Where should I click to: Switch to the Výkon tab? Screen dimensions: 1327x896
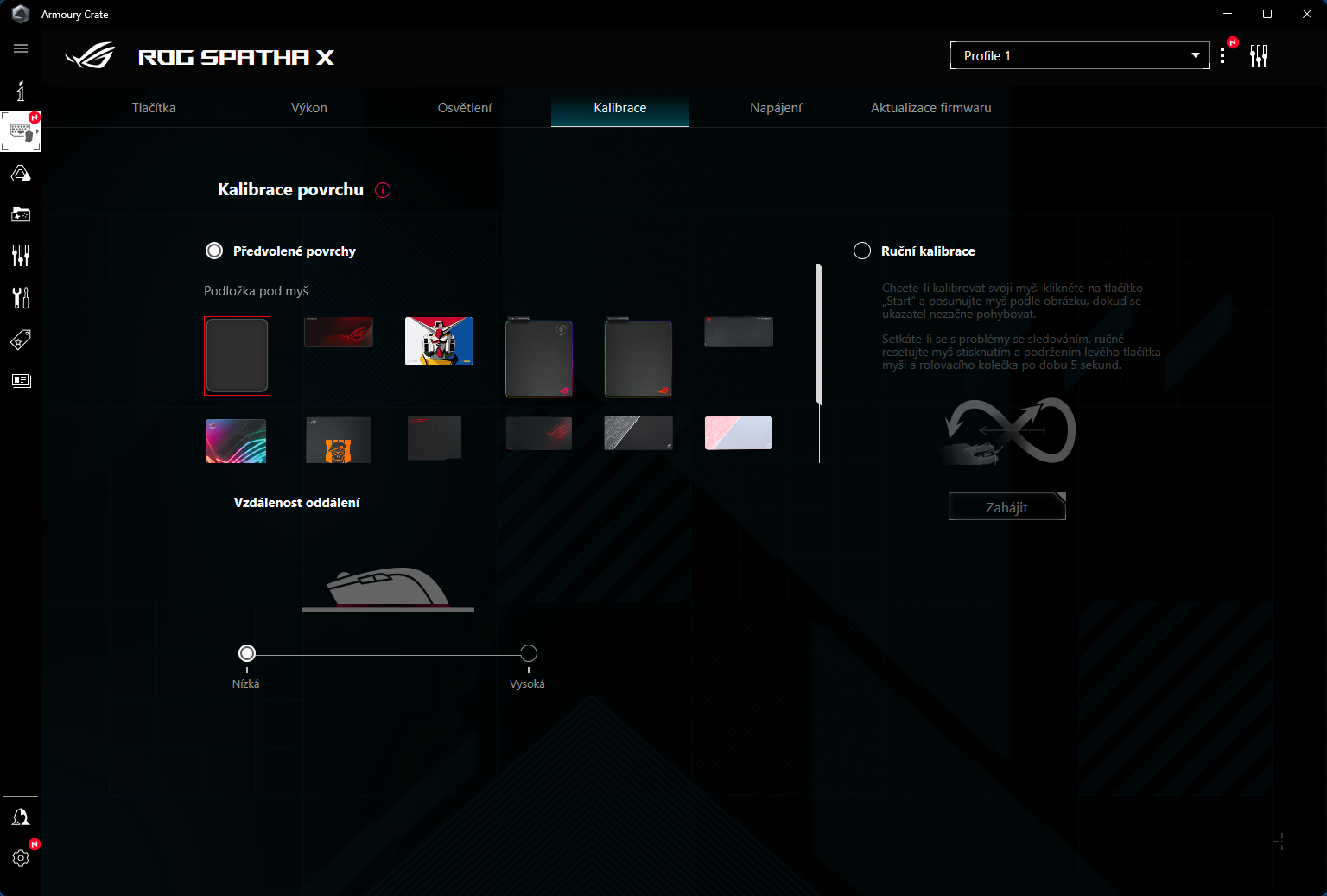click(x=309, y=108)
